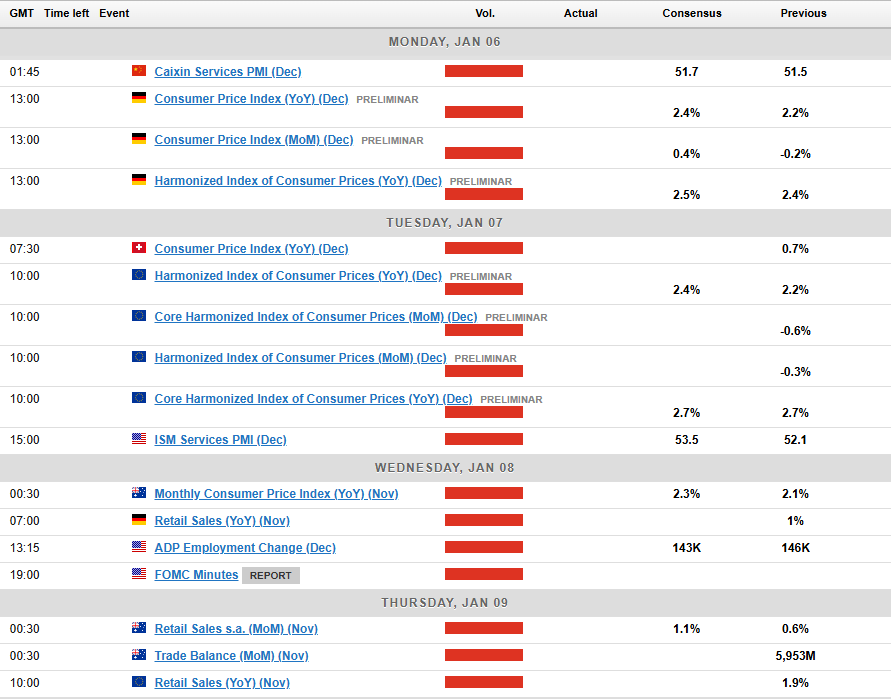
Task: Open the ADP Employment Change (Dec) link
Action: [x=245, y=548]
